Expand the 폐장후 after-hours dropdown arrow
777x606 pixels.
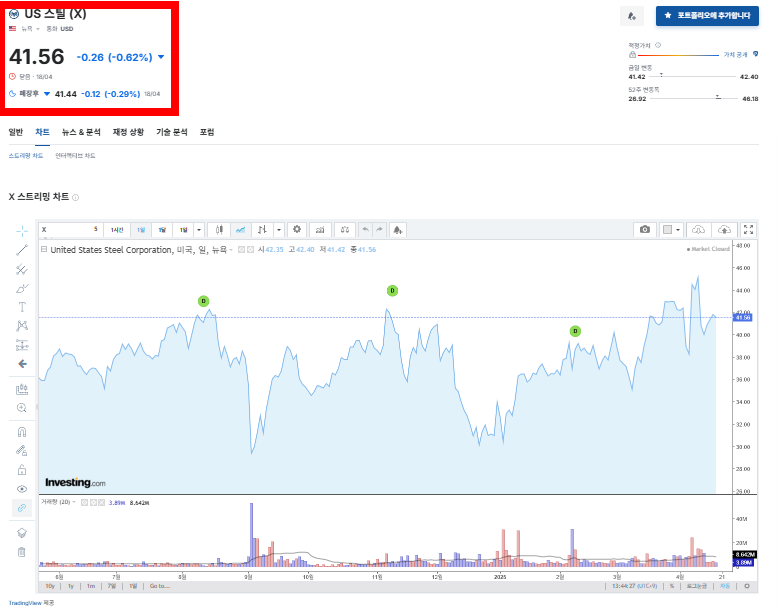[47, 94]
